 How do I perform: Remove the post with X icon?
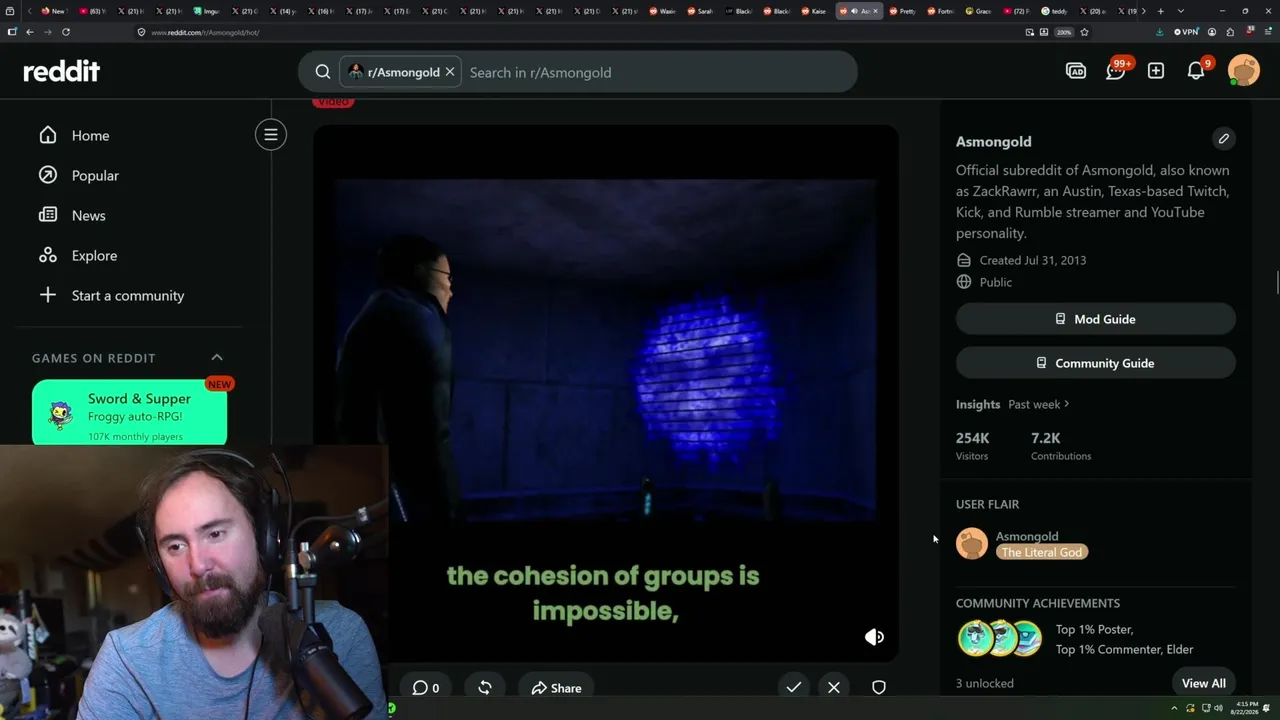[834, 688]
